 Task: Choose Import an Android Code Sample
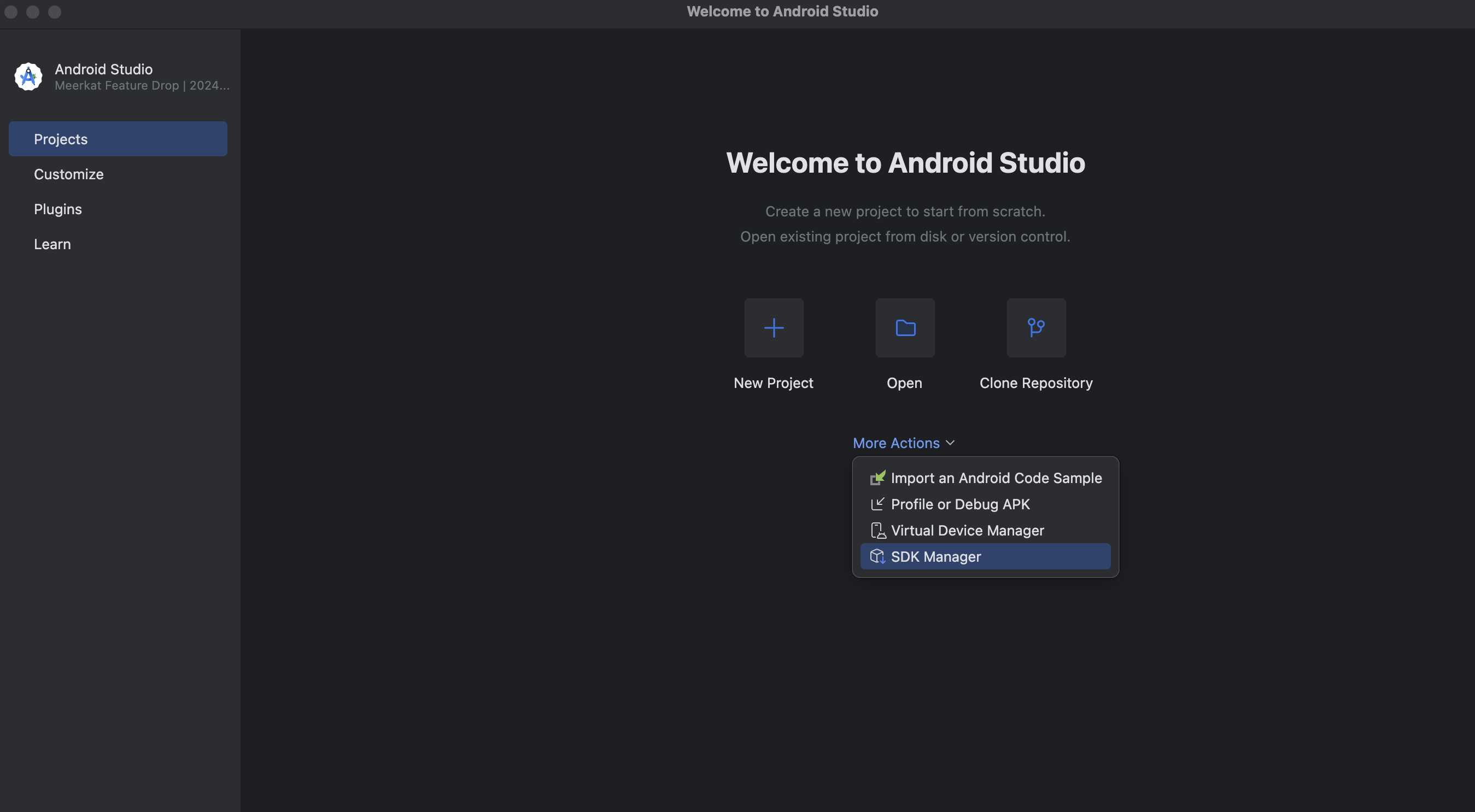point(996,478)
